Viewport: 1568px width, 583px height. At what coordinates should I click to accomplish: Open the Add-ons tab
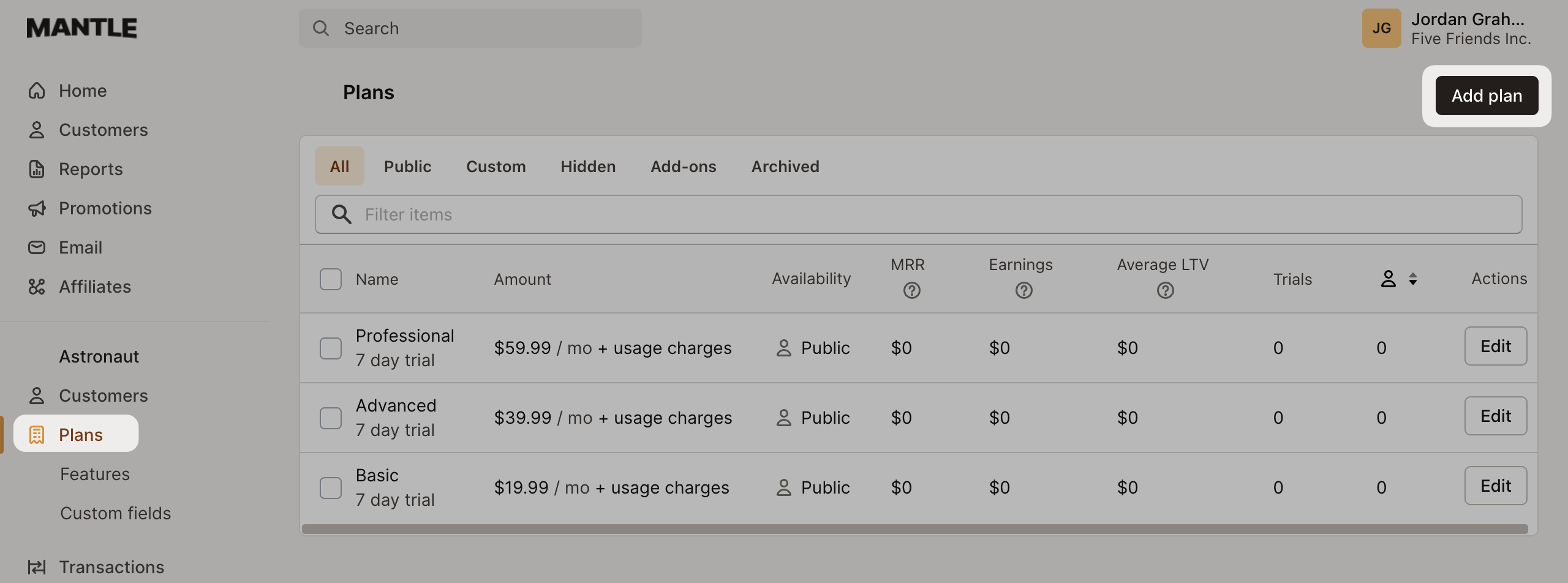point(684,166)
